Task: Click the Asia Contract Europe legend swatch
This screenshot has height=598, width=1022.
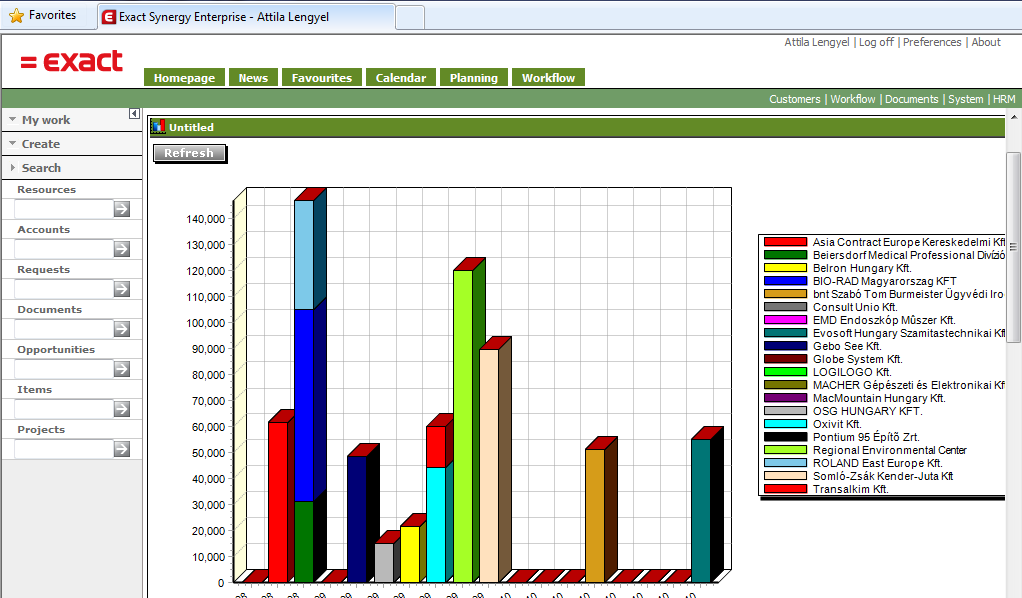Action: click(x=785, y=242)
